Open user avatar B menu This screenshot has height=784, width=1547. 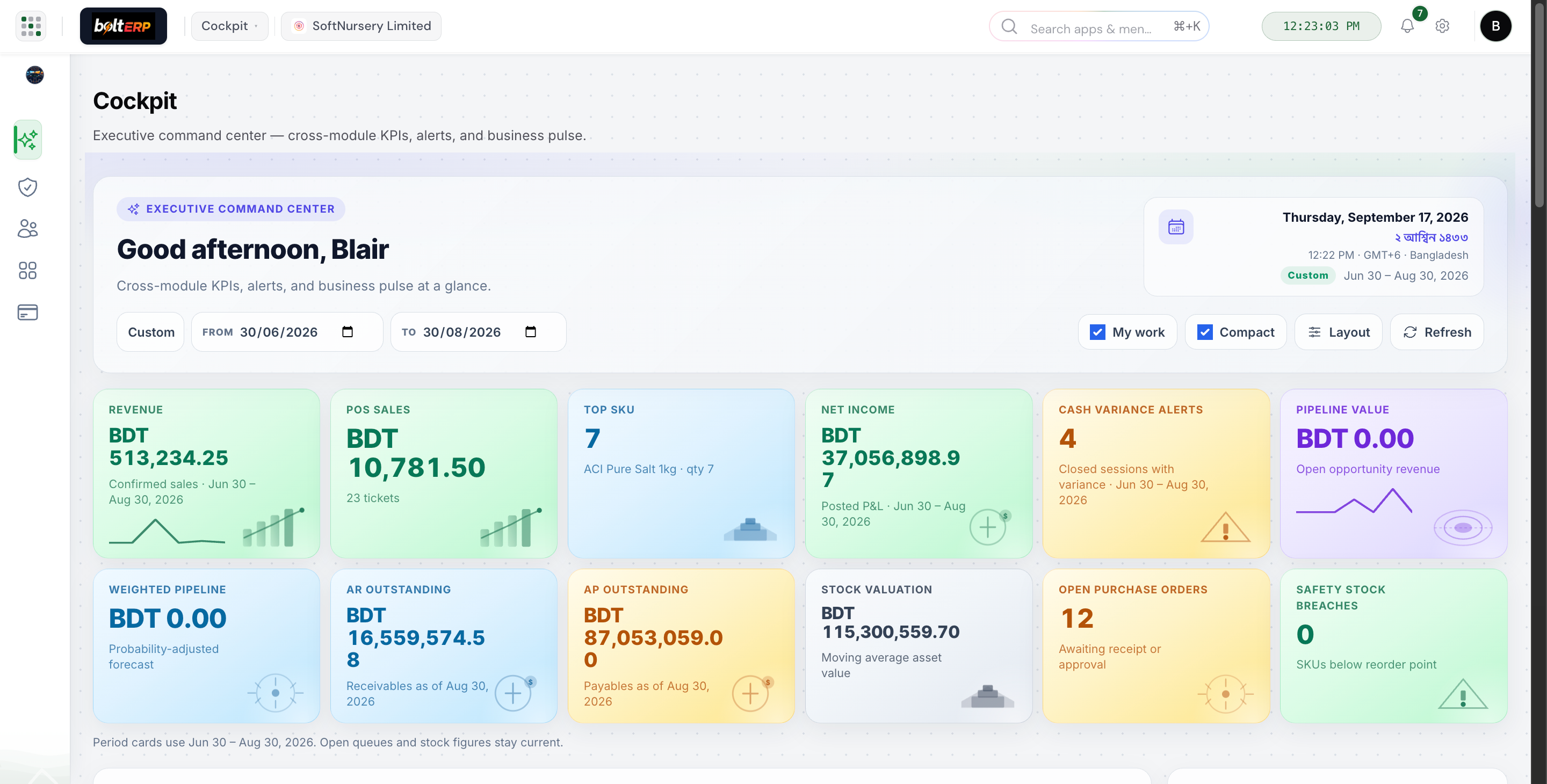pyautogui.click(x=1495, y=26)
